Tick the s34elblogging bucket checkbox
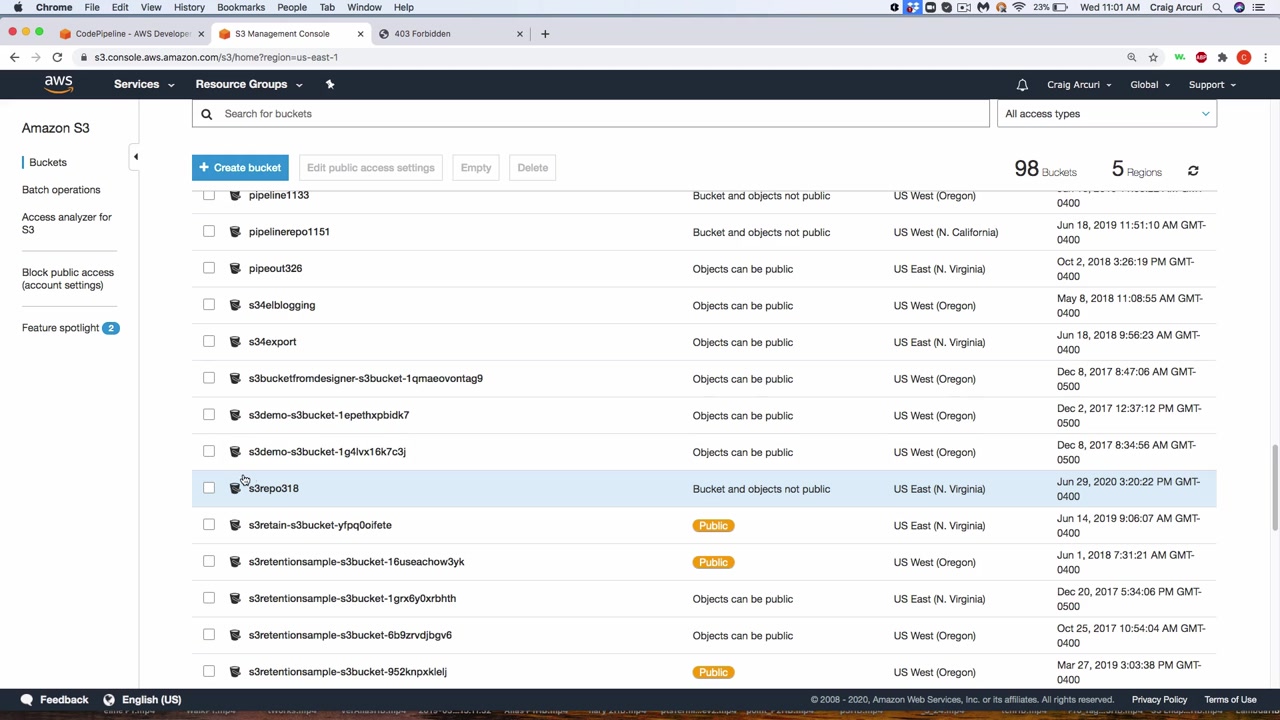The width and height of the screenshot is (1280, 720). 209,305
